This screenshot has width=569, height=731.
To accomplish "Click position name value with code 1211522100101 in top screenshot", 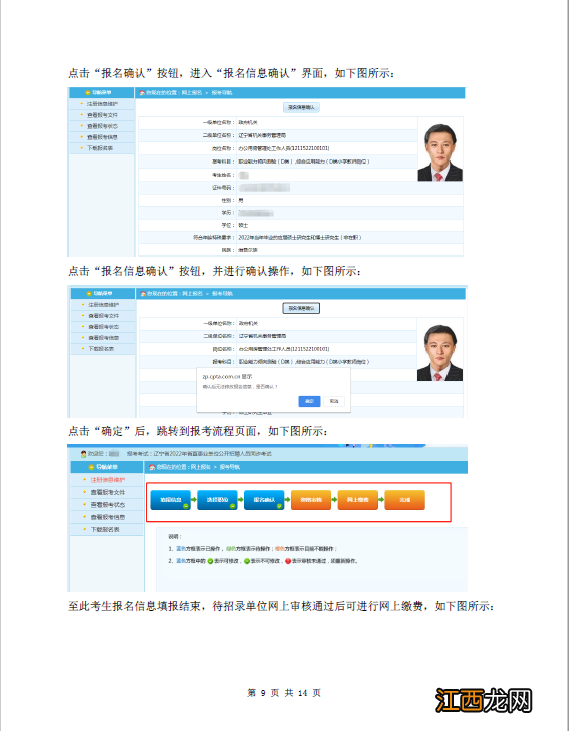I will pyautogui.click(x=284, y=148).
